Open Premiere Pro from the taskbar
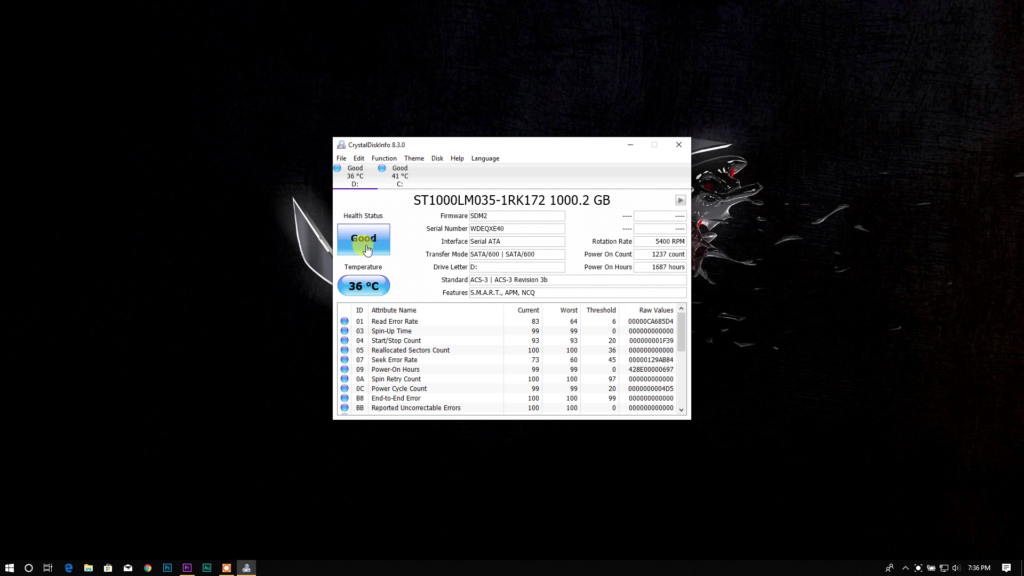 pos(187,568)
